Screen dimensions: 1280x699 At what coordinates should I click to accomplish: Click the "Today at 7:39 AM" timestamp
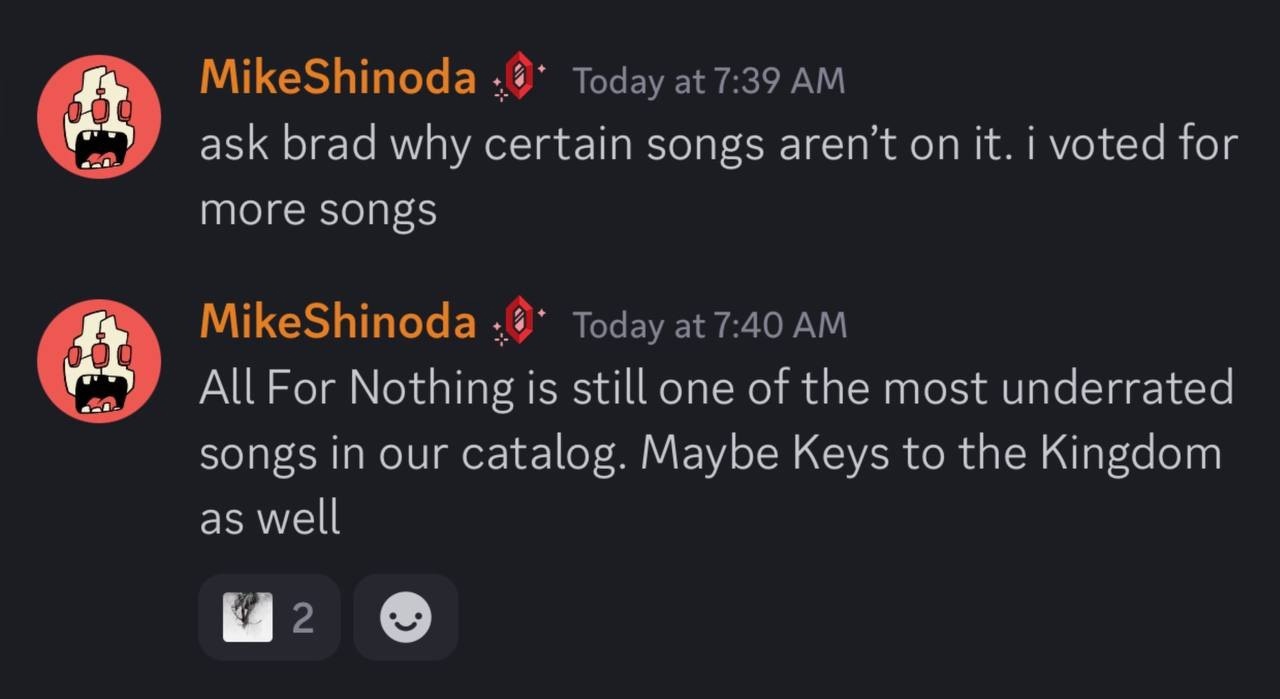point(708,81)
